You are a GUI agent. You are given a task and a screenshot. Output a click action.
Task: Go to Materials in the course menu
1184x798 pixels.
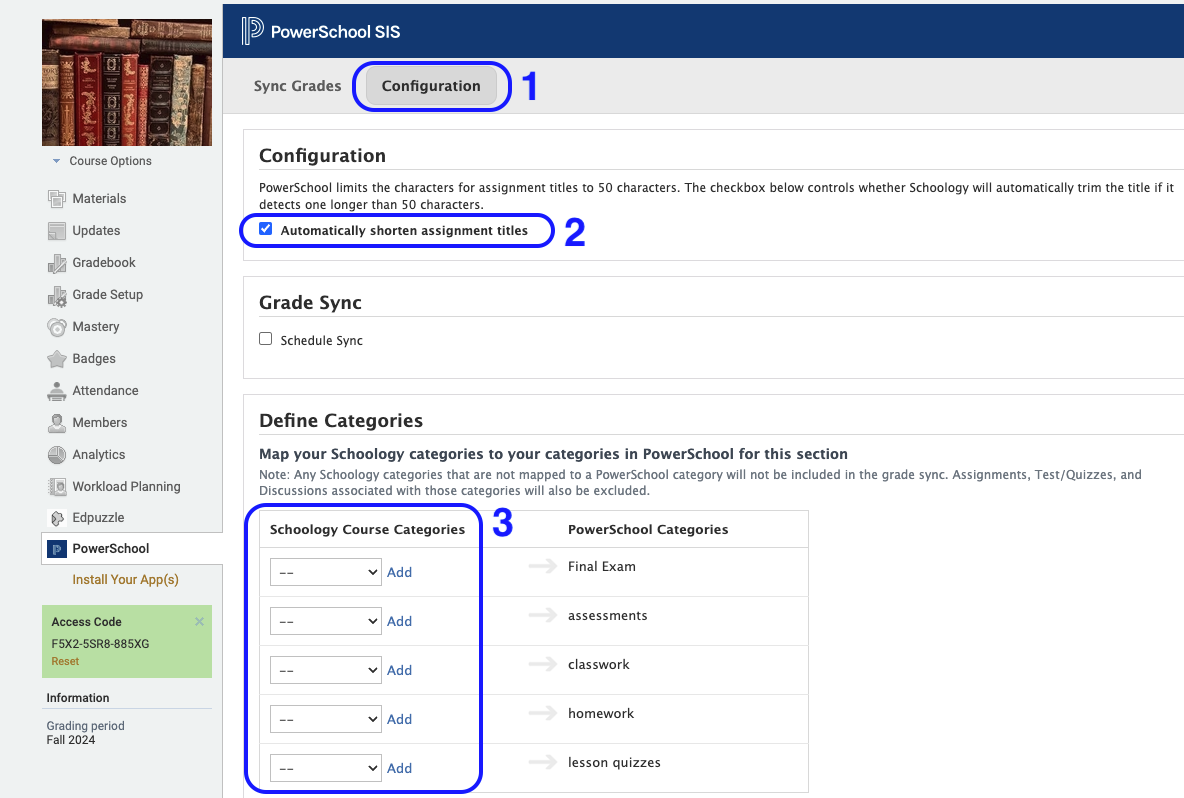tap(99, 199)
